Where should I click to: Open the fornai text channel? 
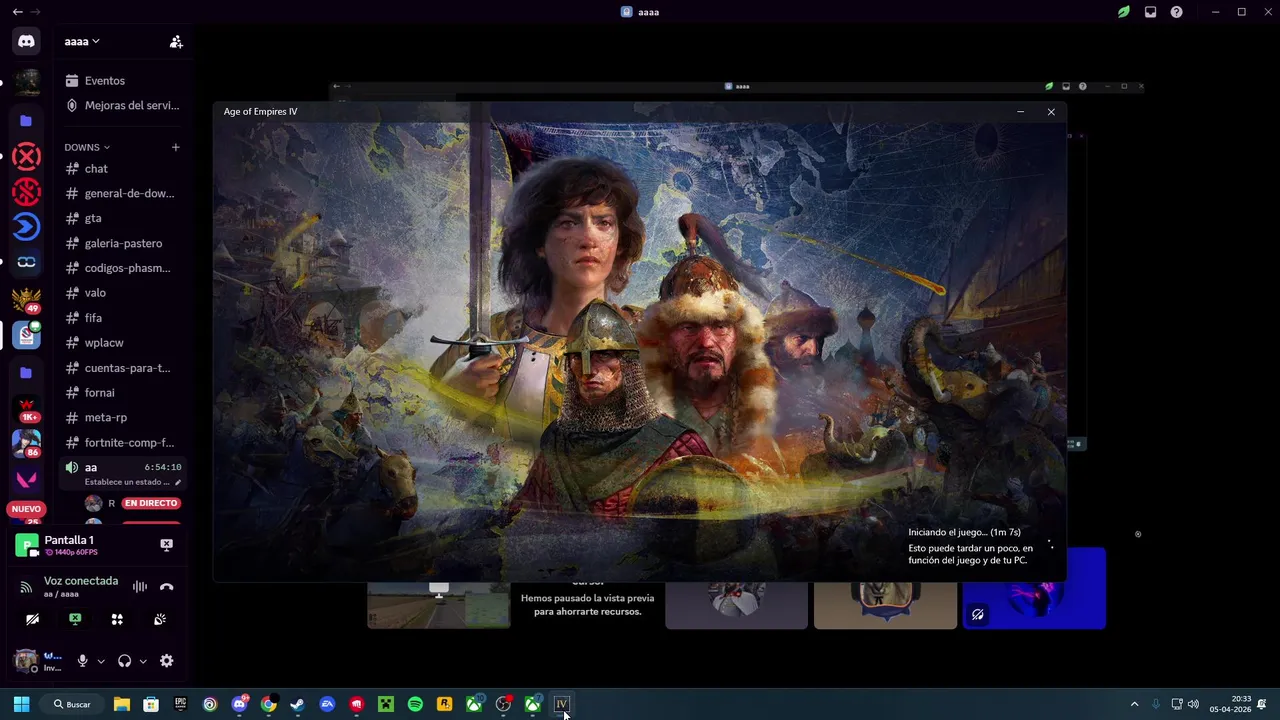pos(123,393)
